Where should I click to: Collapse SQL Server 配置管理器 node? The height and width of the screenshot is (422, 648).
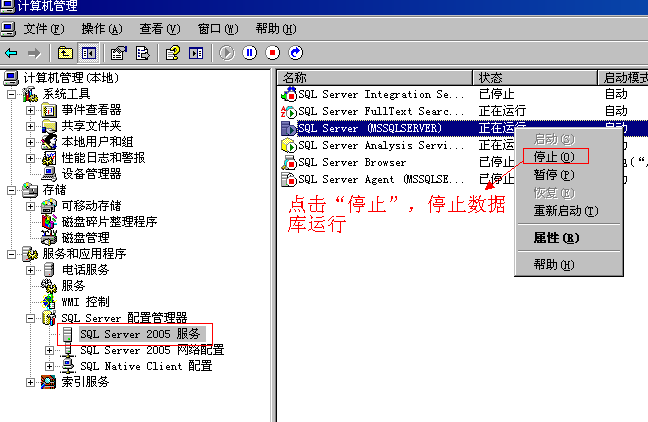[x=30, y=318]
